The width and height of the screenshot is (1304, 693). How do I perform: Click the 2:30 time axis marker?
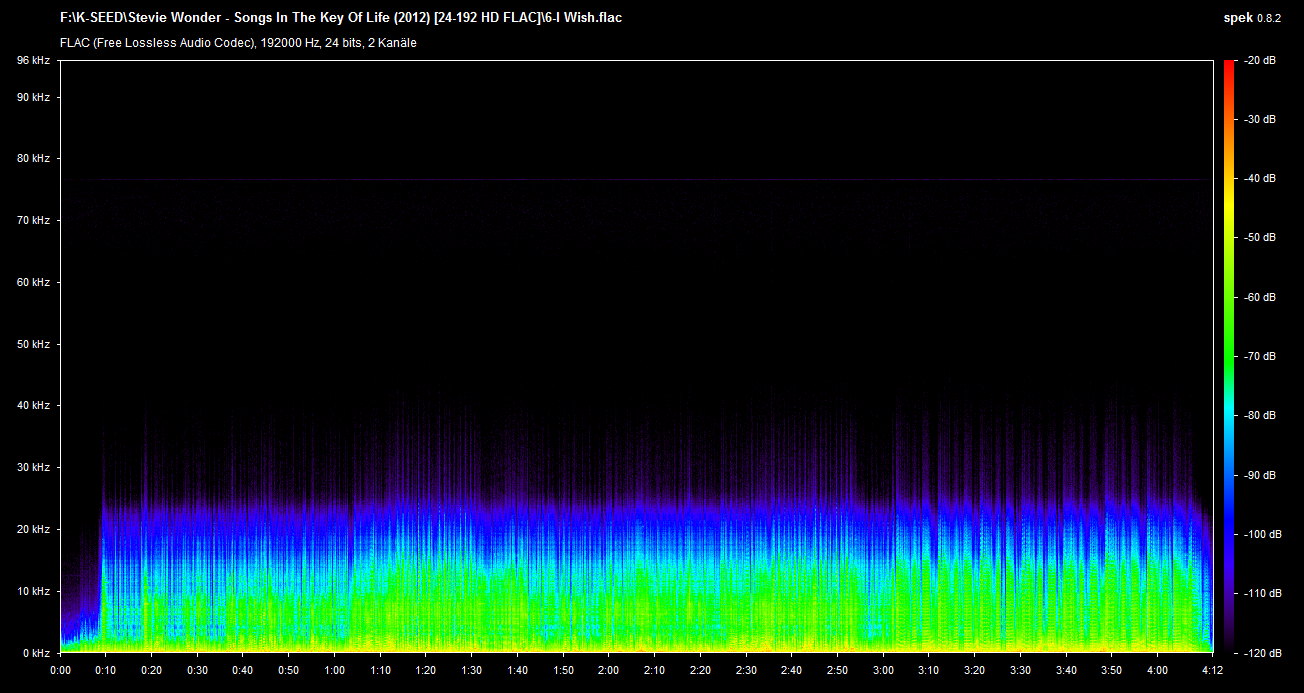tap(746, 670)
